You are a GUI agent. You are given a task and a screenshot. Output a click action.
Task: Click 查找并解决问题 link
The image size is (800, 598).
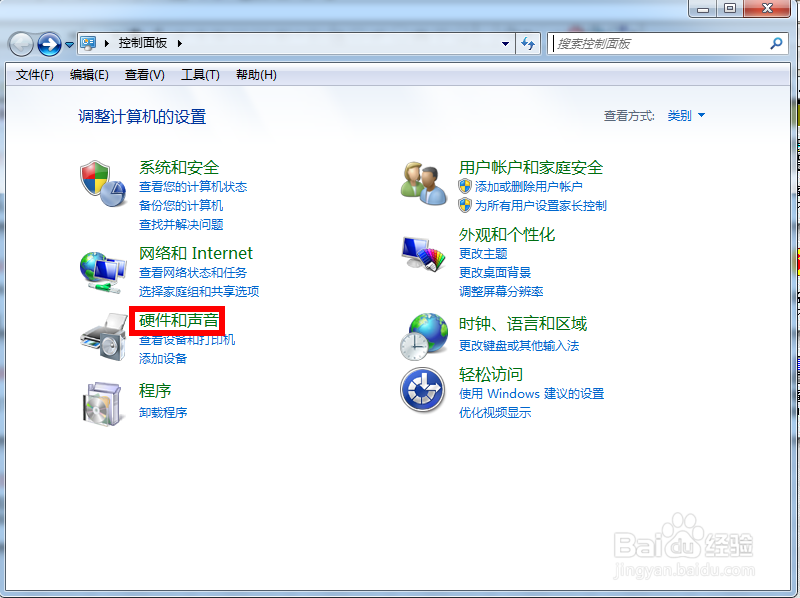pos(181,225)
